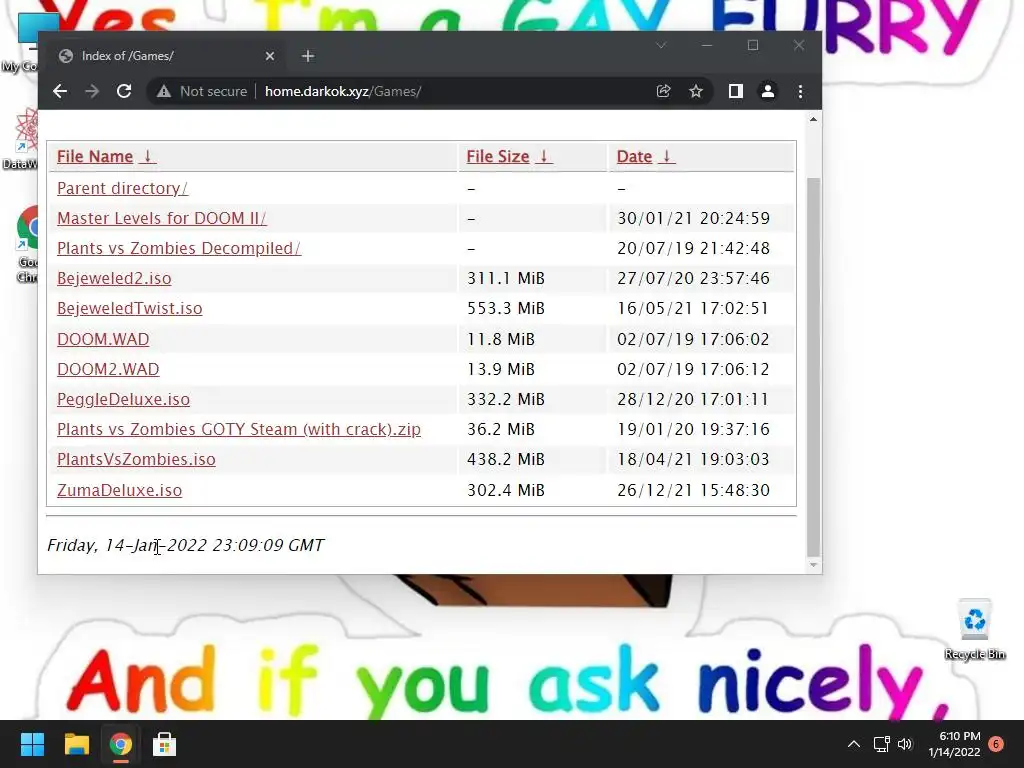Sort listing by File Name header
Screen dimensions: 1024x768
[106, 157]
